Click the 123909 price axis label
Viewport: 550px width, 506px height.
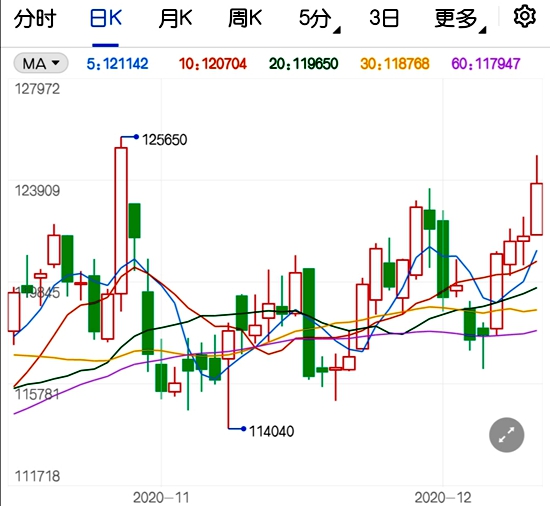pos(37,191)
